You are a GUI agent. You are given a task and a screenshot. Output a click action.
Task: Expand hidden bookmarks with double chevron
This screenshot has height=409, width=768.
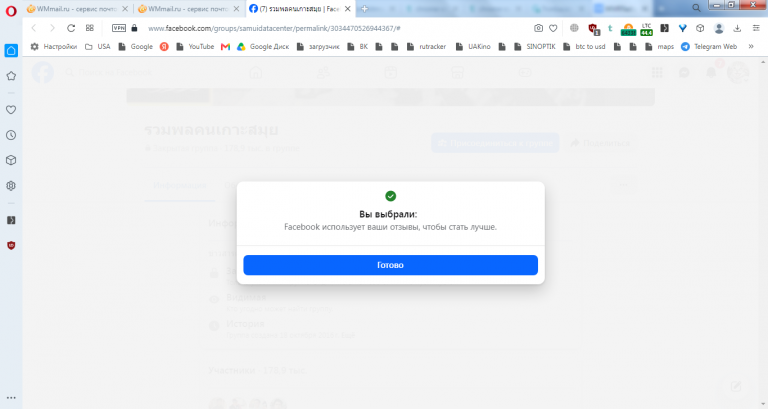point(751,47)
